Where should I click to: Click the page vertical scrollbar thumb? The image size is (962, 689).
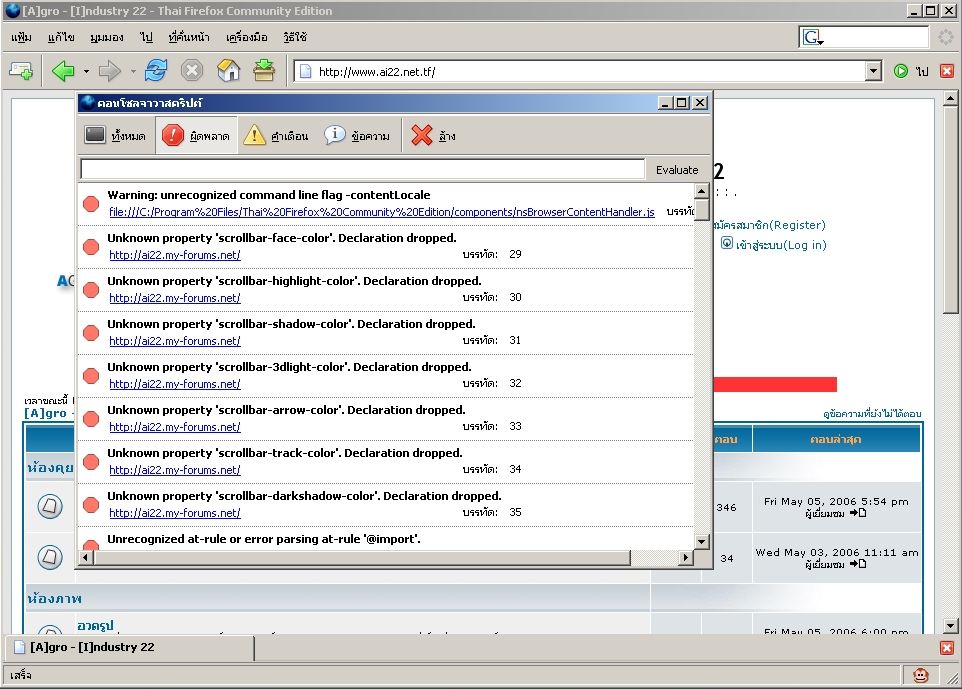(950, 209)
